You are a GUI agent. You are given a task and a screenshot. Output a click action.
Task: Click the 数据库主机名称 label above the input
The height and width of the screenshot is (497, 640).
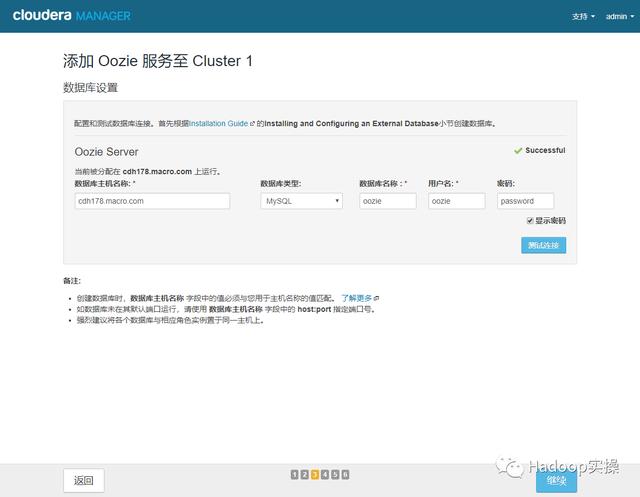(105, 184)
